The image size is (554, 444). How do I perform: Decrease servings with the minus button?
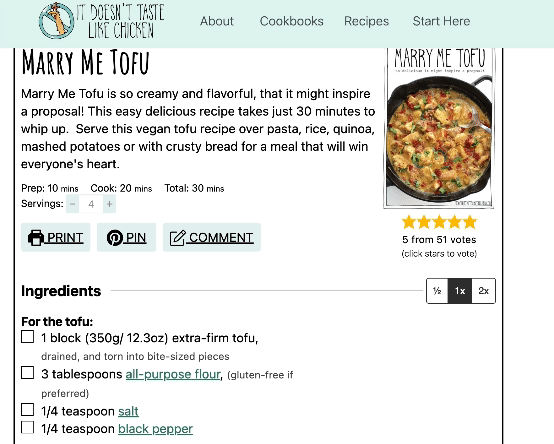72,204
